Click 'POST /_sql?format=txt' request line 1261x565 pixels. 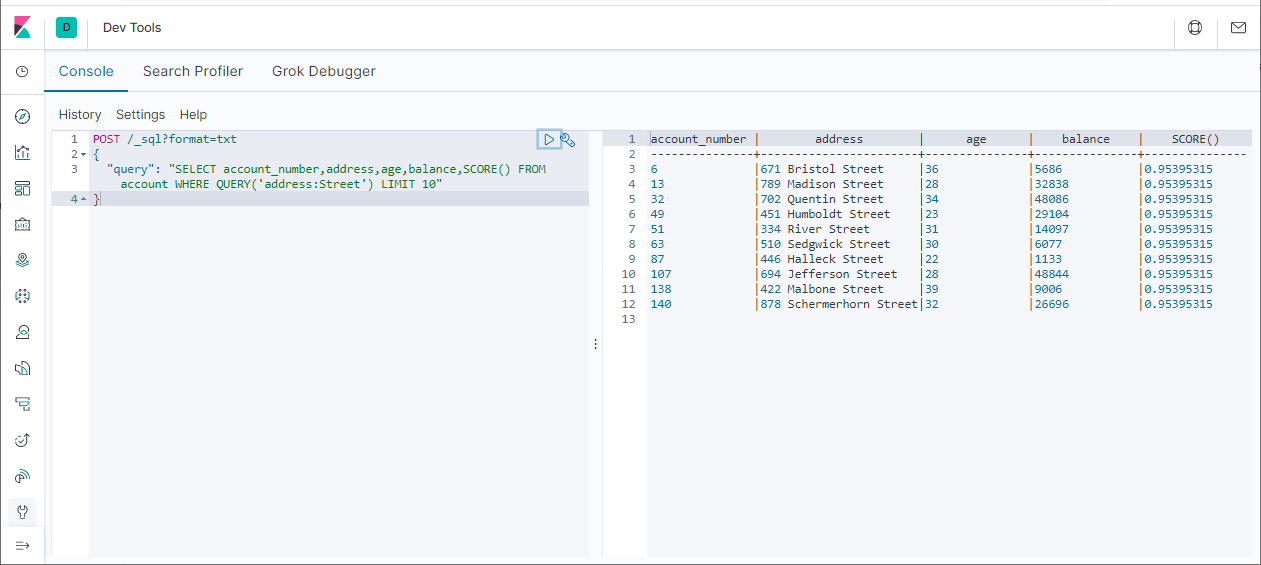(165, 140)
